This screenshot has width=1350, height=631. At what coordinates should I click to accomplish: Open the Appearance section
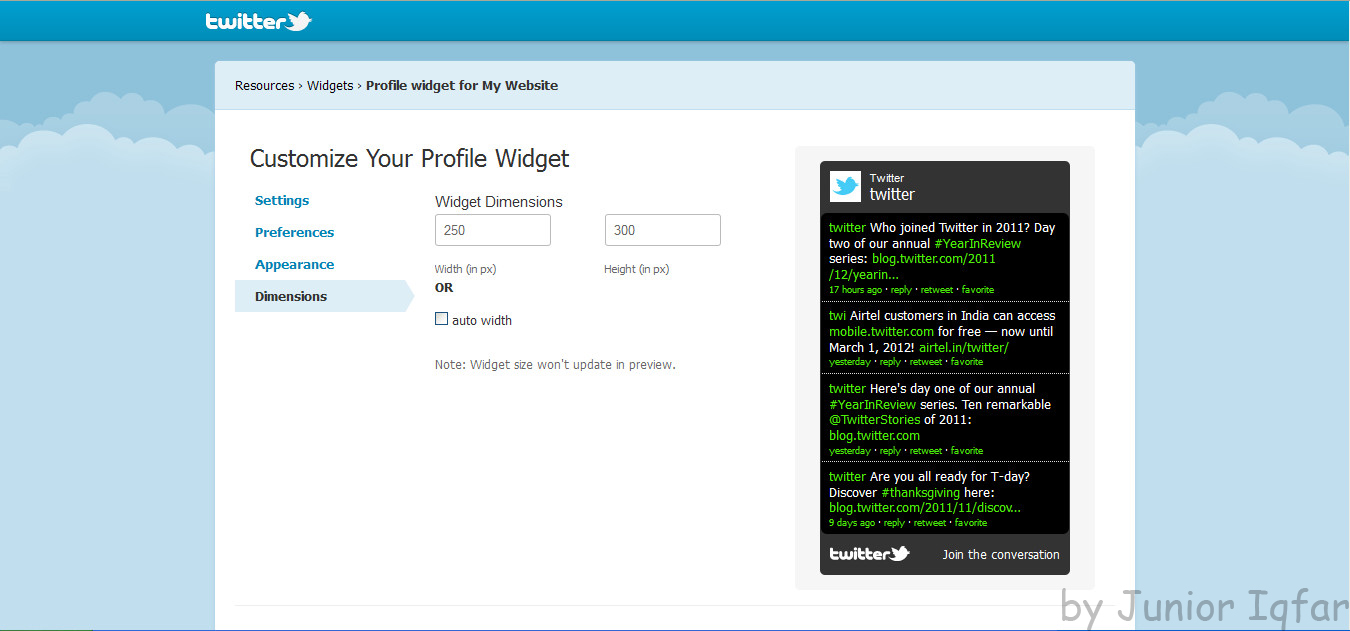pos(294,264)
